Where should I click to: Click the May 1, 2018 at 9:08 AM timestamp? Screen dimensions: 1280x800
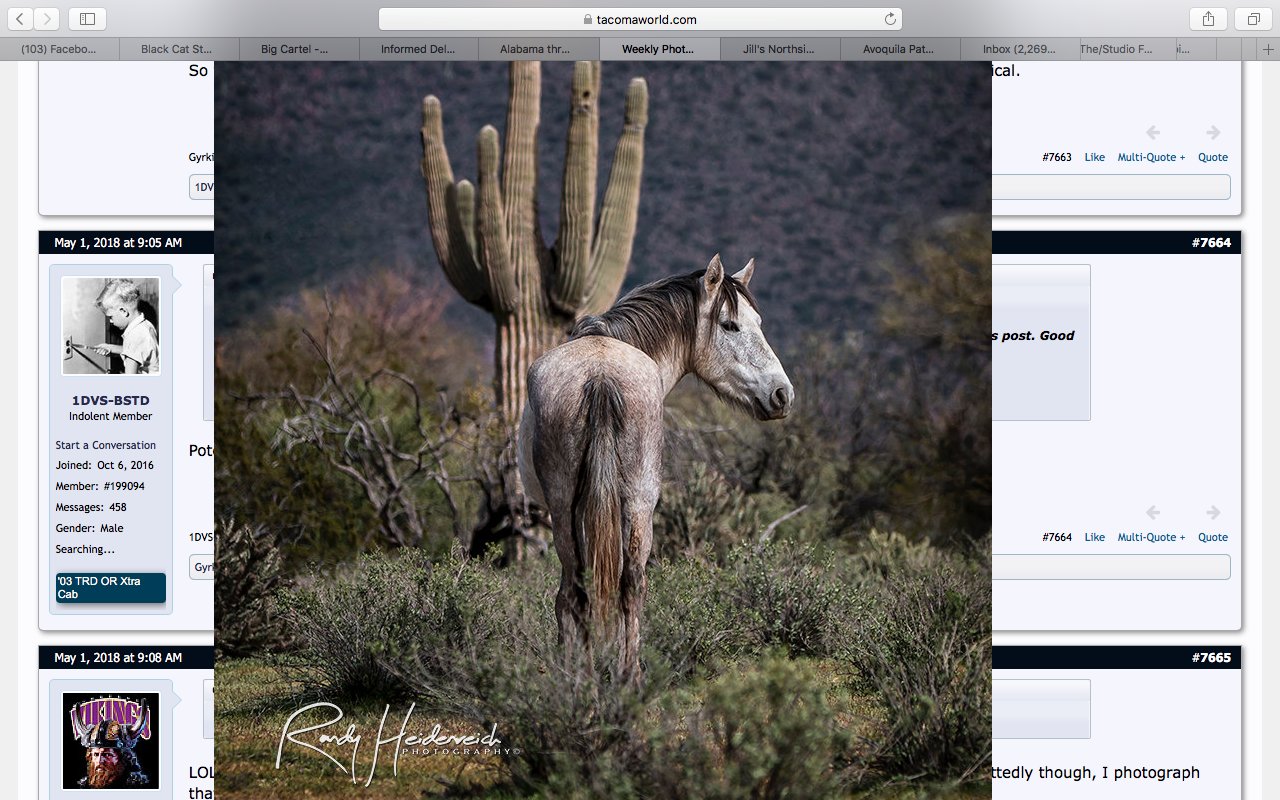pyautogui.click(x=118, y=658)
